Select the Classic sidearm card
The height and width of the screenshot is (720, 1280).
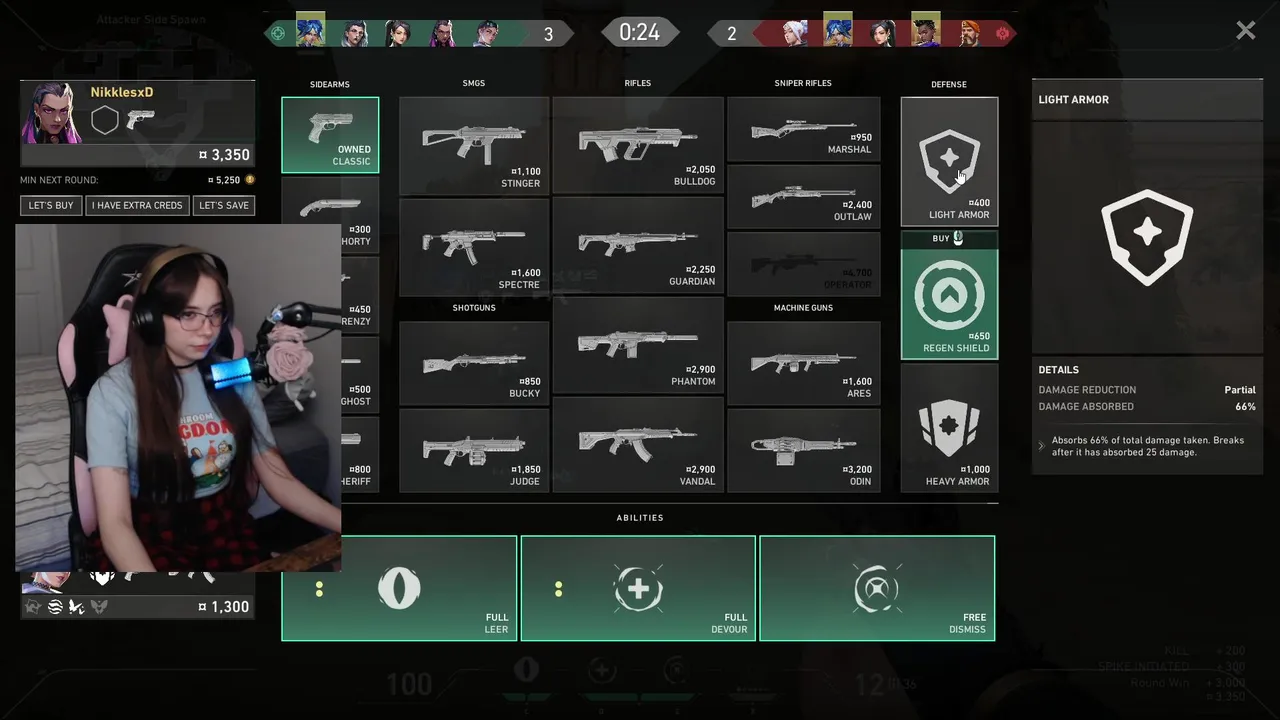tap(330, 135)
